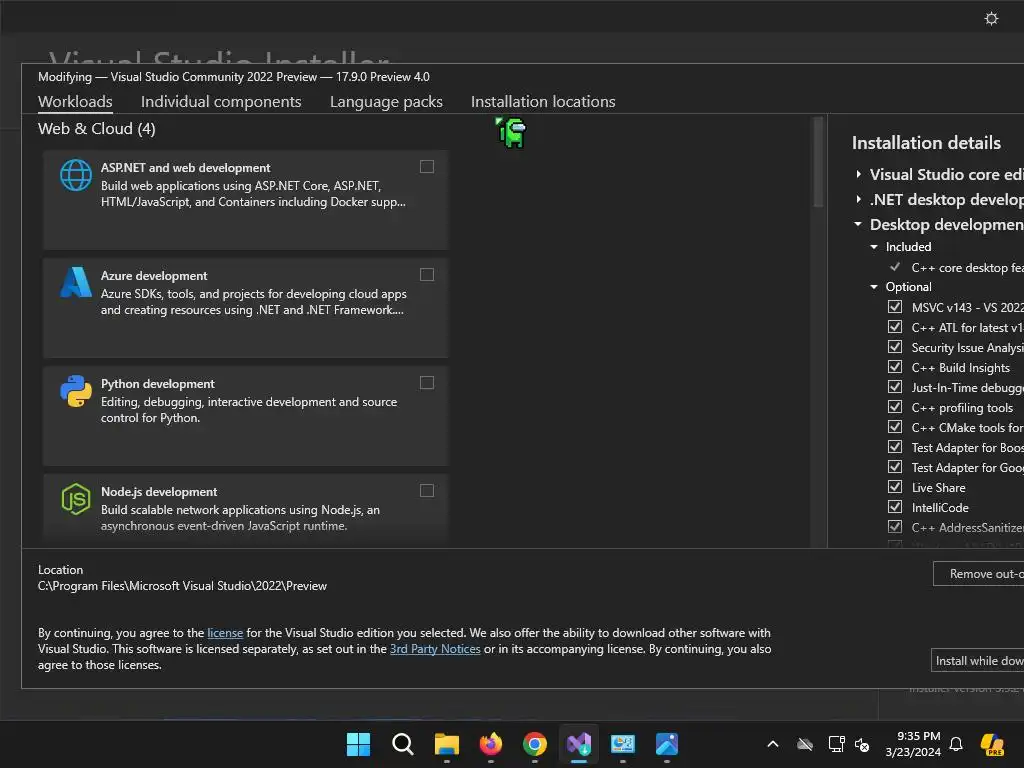The height and width of the screenshot is (768, 1024).
Task: Click the workloads list vertical scrollbar
Action: coord(818,163)
